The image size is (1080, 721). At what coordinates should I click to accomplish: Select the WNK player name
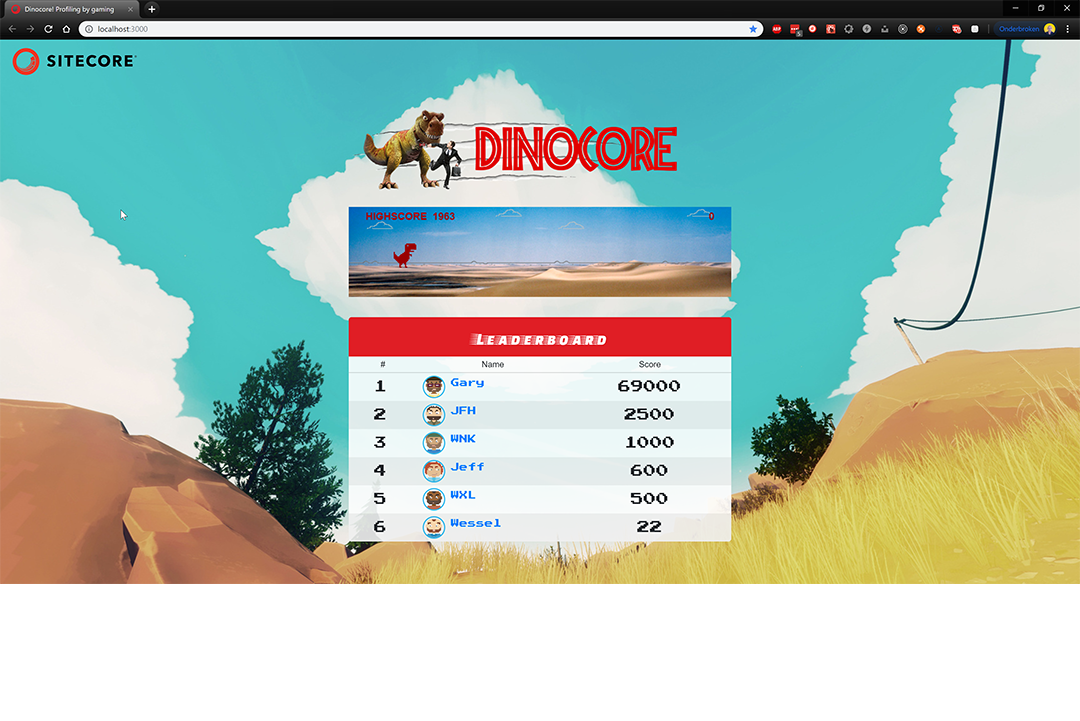(x=463, y=439)
